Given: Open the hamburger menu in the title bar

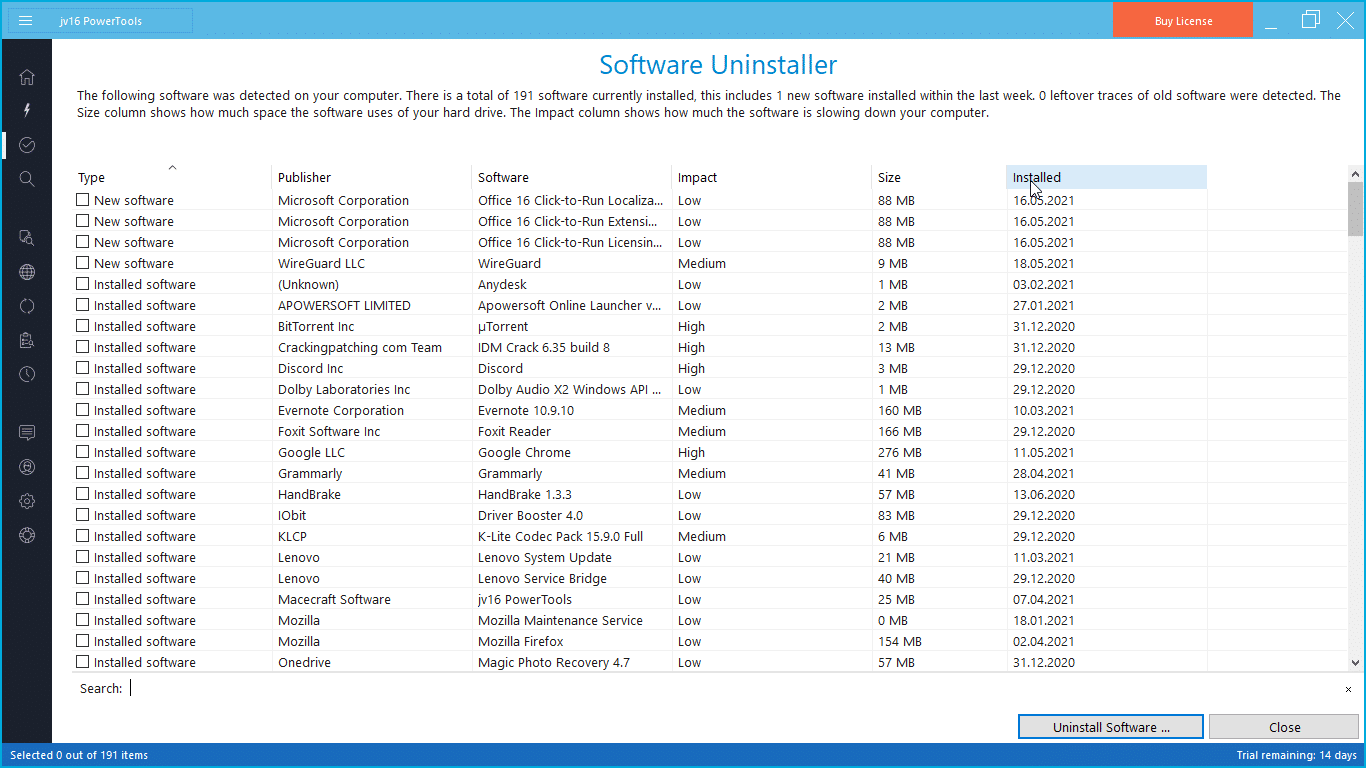Looking at the screenshot, I should point(26,21).
